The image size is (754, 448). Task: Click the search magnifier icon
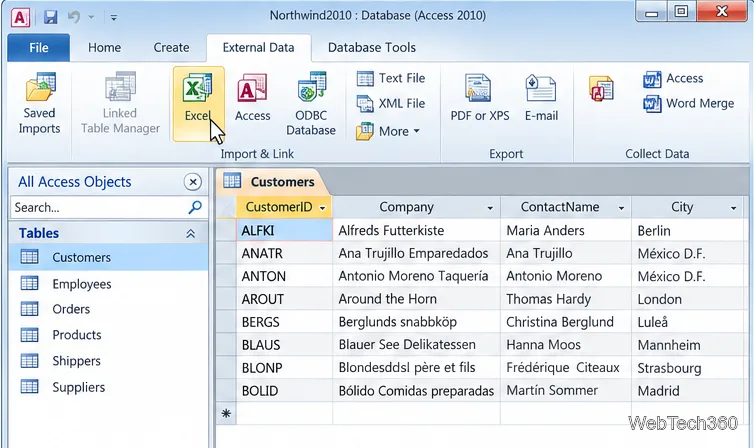pos(195,207)
